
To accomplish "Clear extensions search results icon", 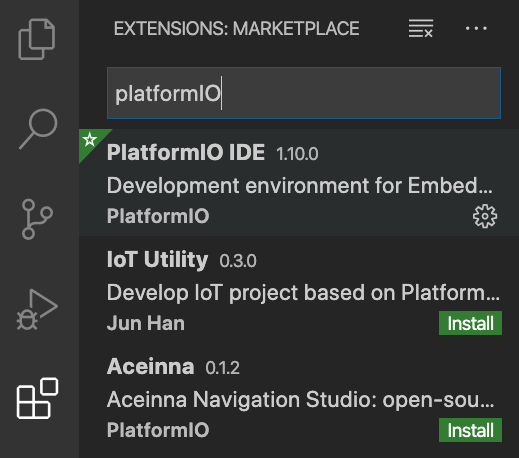I will click(x=421, y=28).
